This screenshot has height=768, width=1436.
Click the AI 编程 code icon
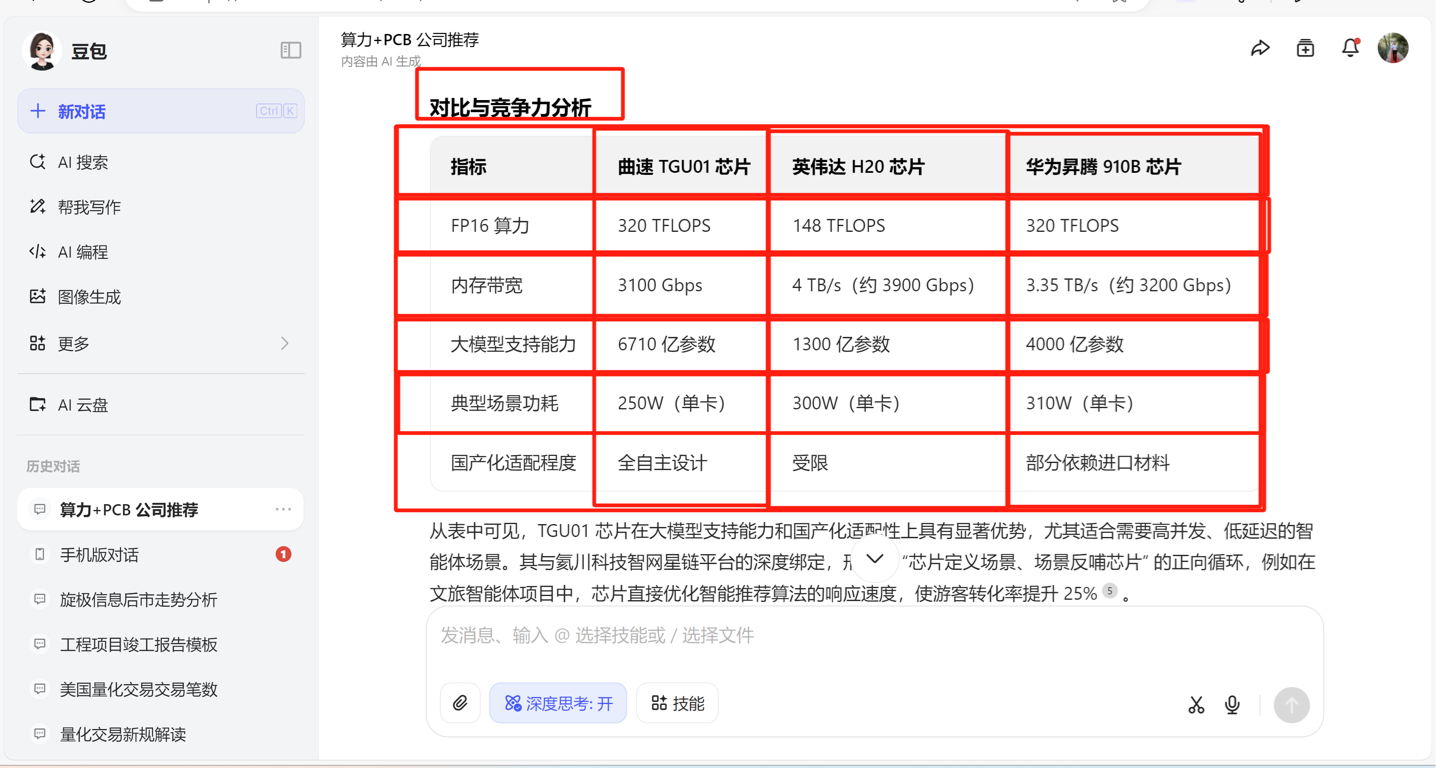(38, 252)
